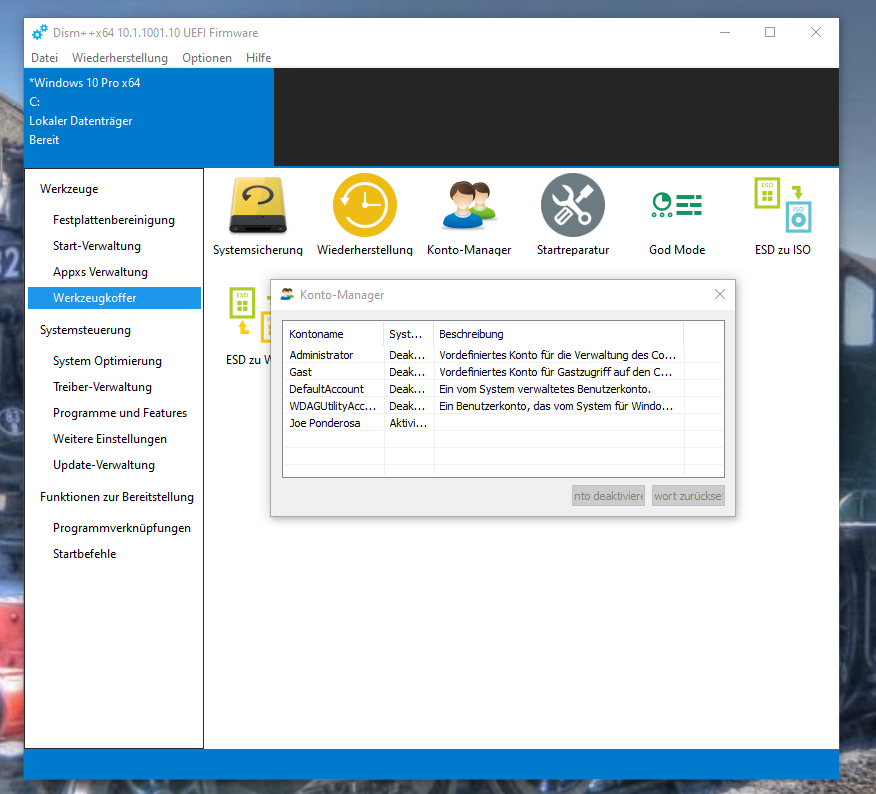The height and width of the screenshot is (794, 876).
Task: Open Startbefehle in the sidebar
Action: point(114,554)
